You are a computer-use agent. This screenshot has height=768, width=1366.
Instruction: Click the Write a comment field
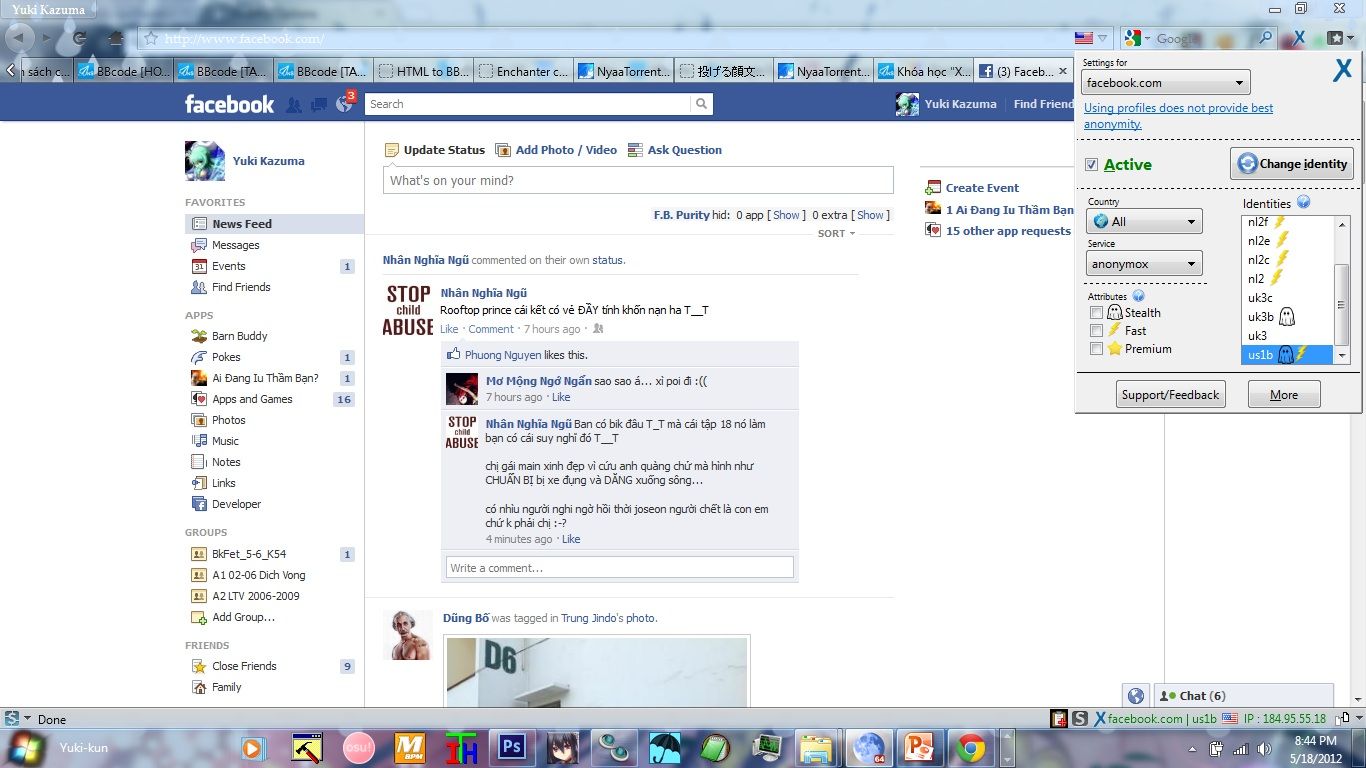(620, 568)
